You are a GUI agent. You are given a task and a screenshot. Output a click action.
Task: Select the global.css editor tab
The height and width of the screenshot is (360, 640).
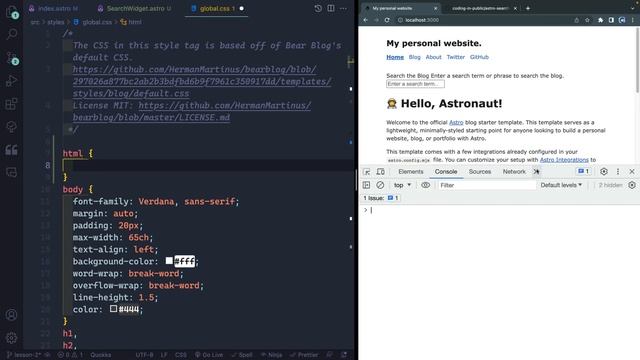[x=216, y=8]
